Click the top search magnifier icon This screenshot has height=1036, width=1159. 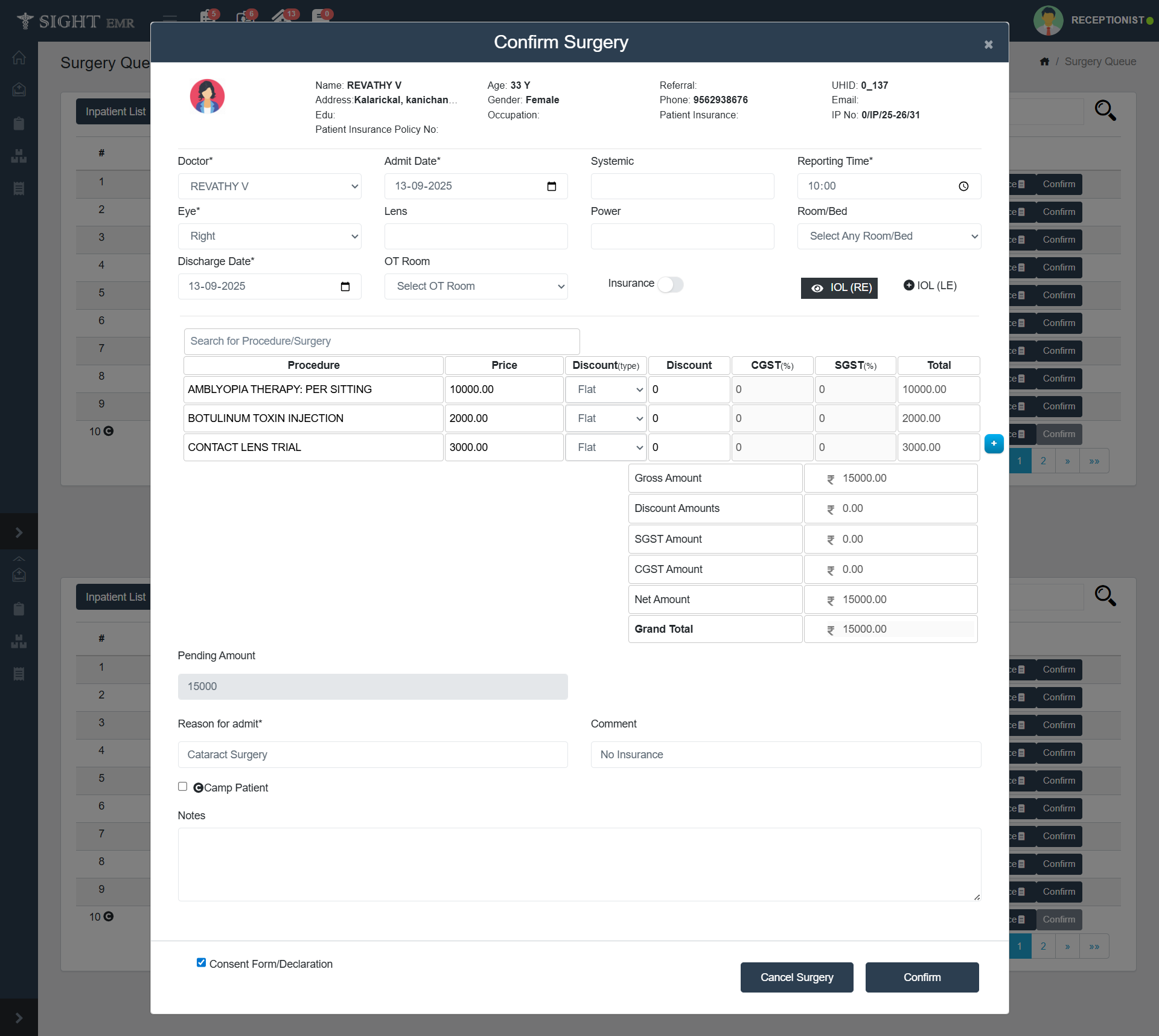tap(1105, 110)
